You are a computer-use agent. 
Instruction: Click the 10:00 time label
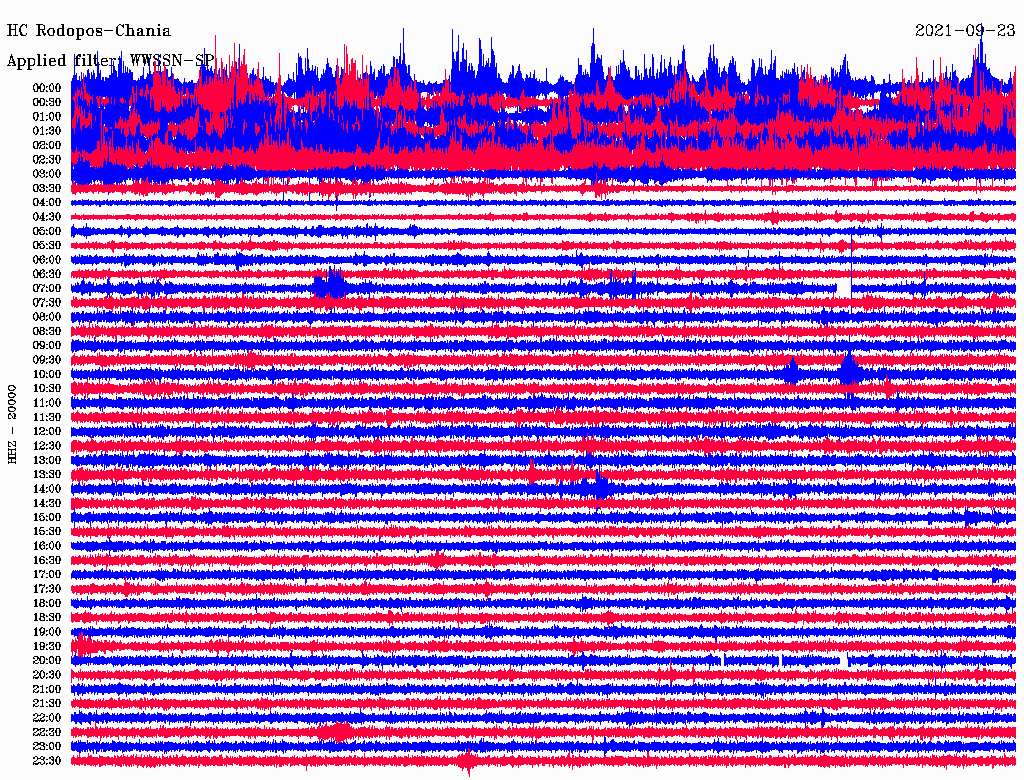(x=47, y=374)
